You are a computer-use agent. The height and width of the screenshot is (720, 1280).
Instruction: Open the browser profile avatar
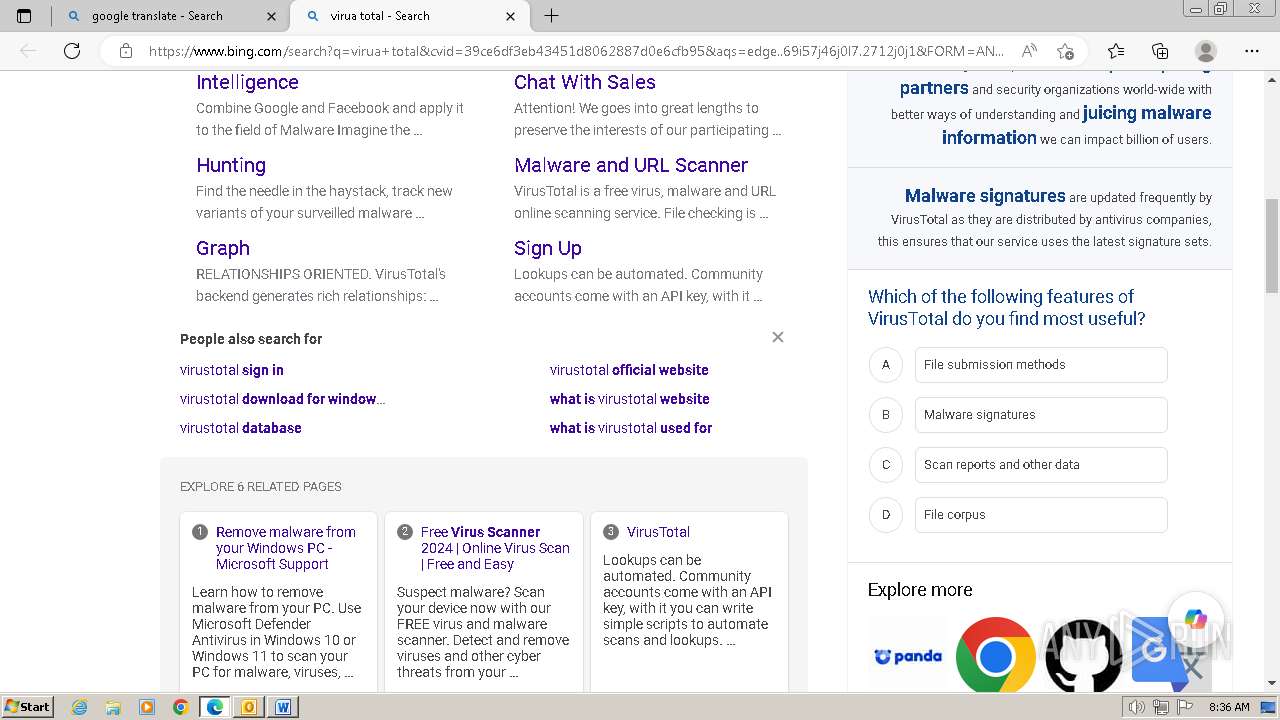point(1206,51)
